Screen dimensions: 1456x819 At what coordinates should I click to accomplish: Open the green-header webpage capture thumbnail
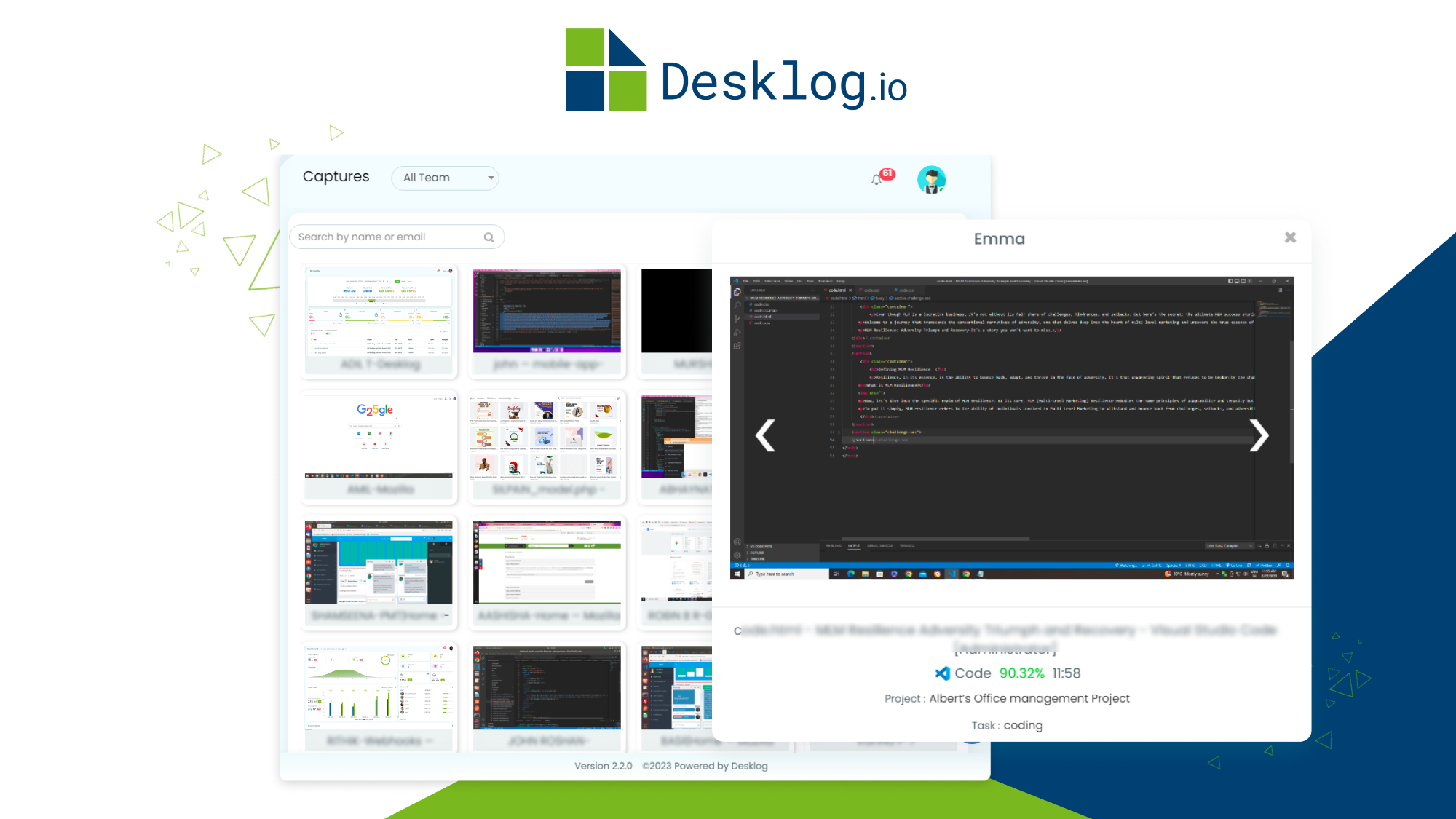[547, 562]
